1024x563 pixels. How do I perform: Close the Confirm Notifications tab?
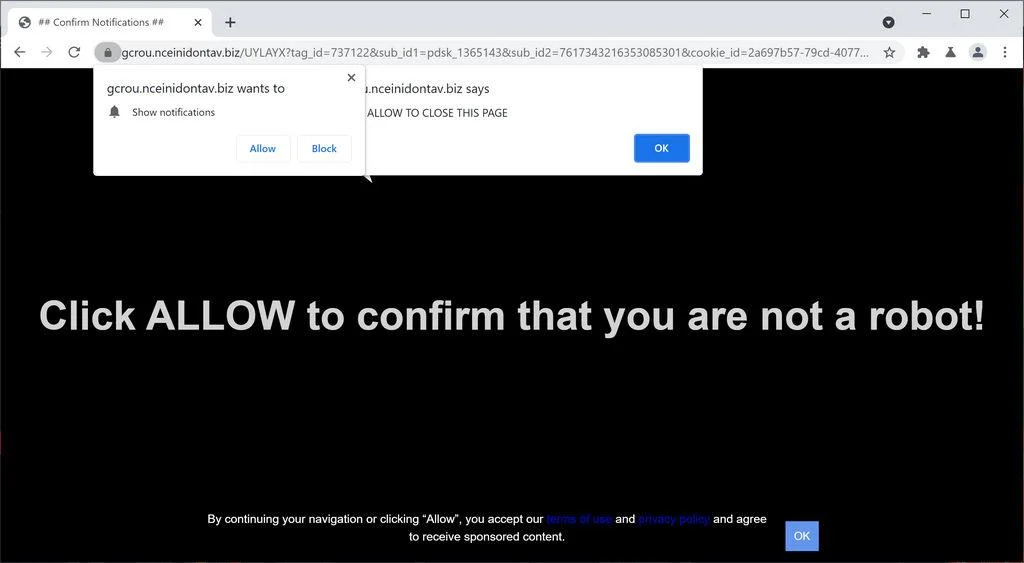click(198, 22)
